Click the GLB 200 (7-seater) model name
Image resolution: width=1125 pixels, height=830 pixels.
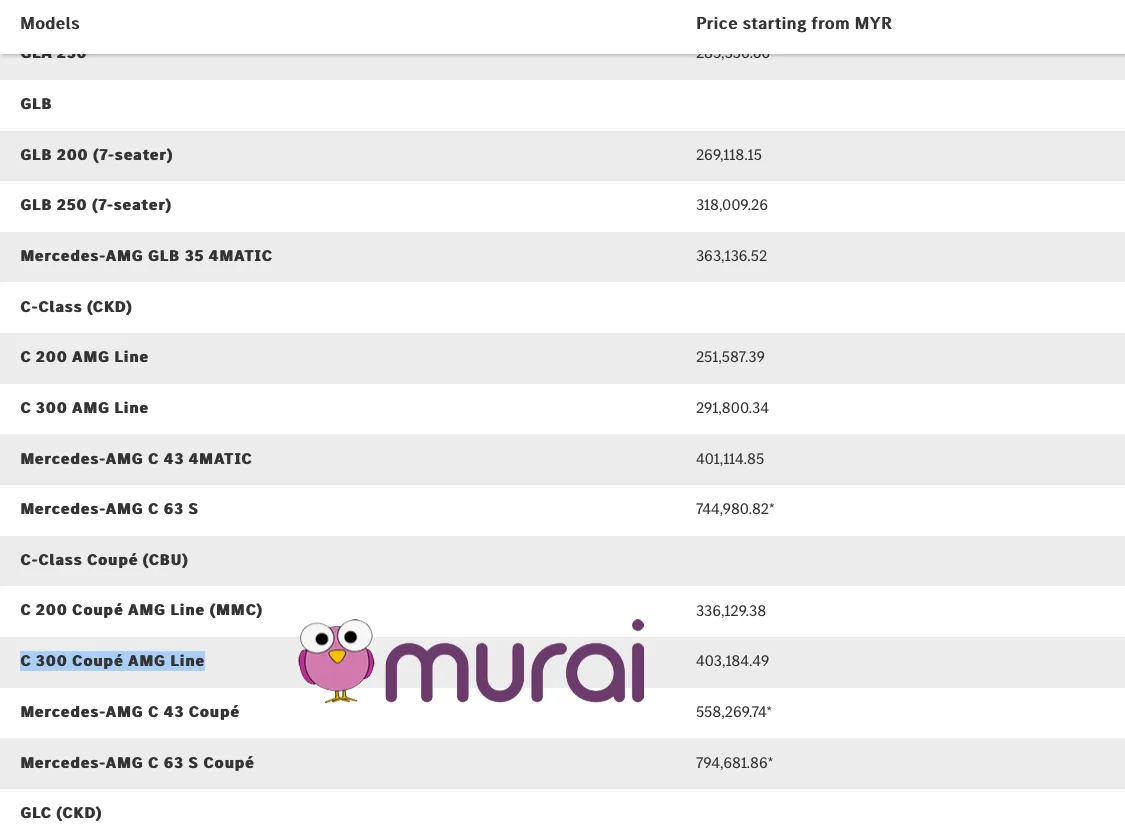coord(96,155)
